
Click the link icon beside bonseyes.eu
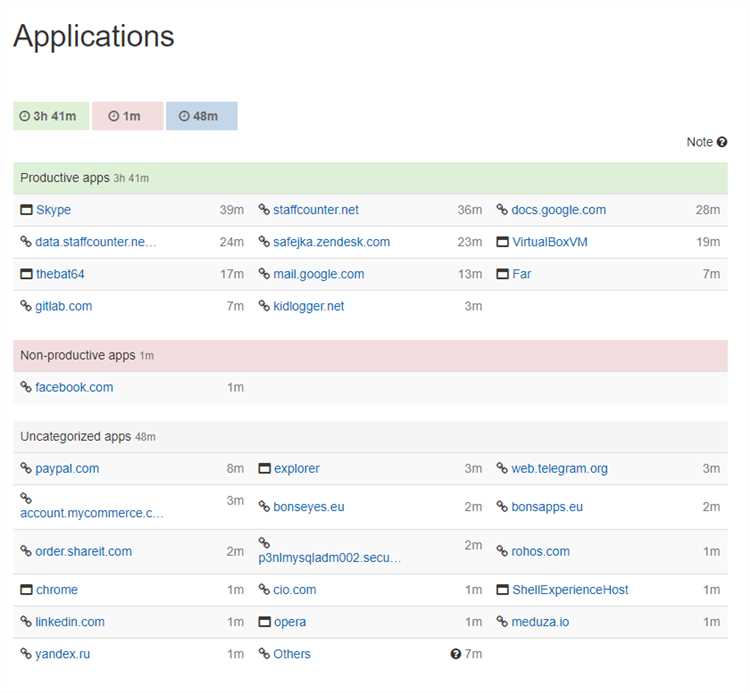tap(264, 506)
